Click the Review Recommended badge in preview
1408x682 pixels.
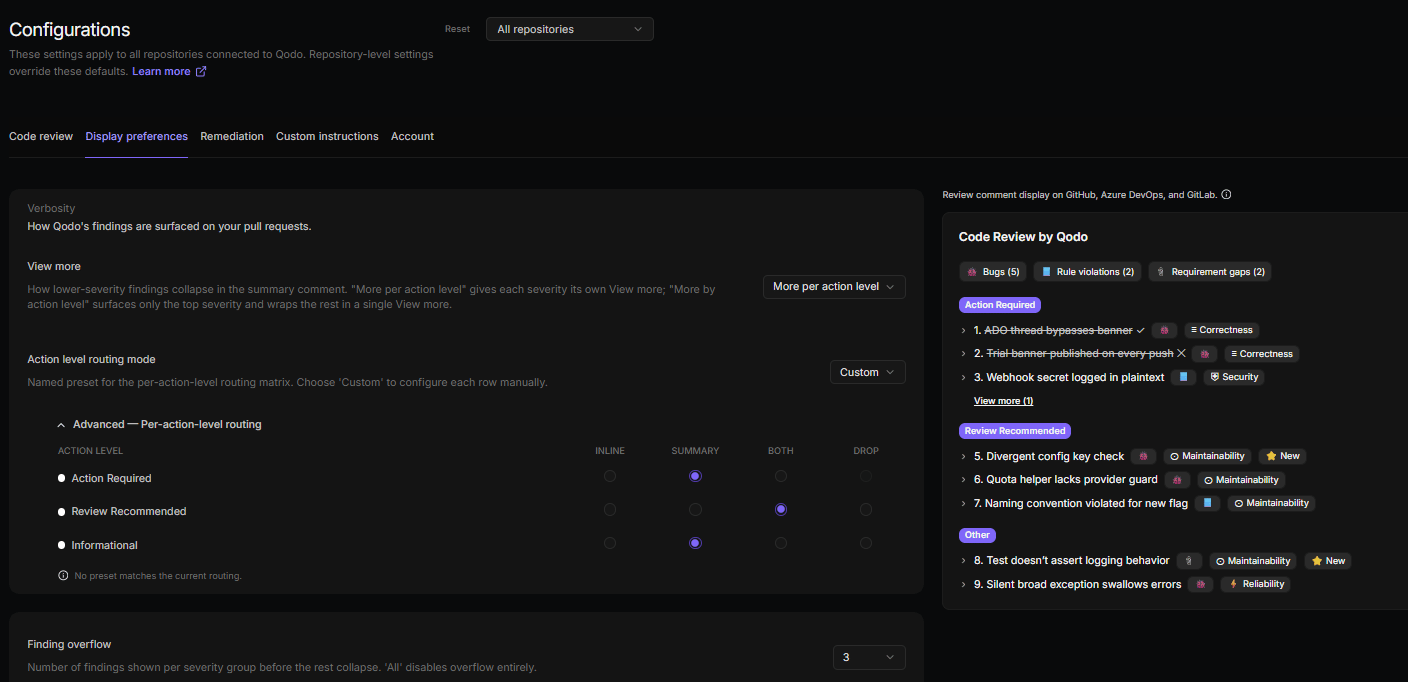1015,431
